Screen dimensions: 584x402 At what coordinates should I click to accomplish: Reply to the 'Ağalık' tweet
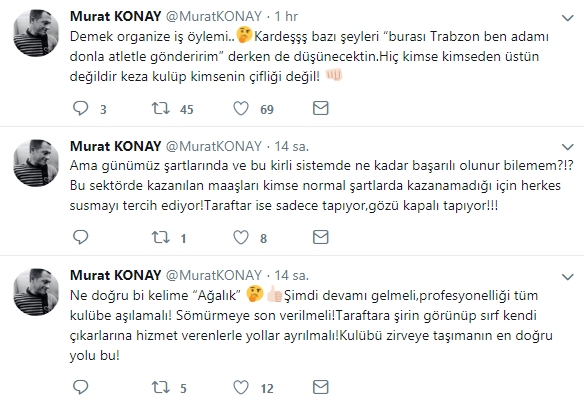(80, 387)
